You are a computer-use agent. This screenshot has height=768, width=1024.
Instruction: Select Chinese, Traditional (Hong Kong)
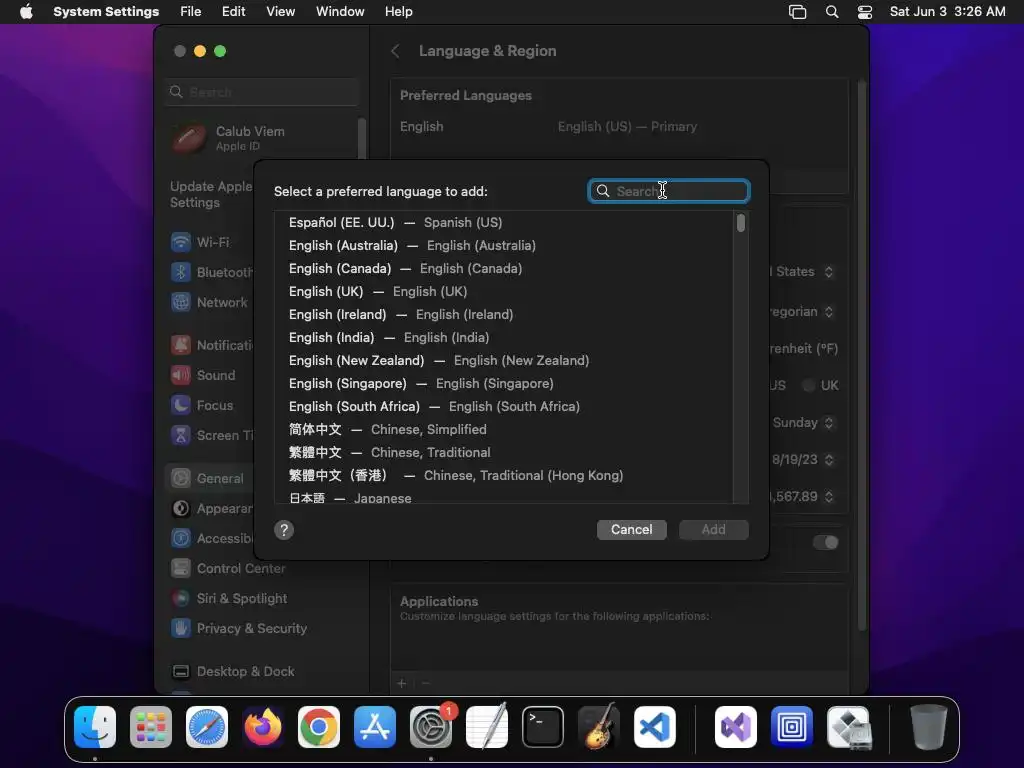coord(504,475)
